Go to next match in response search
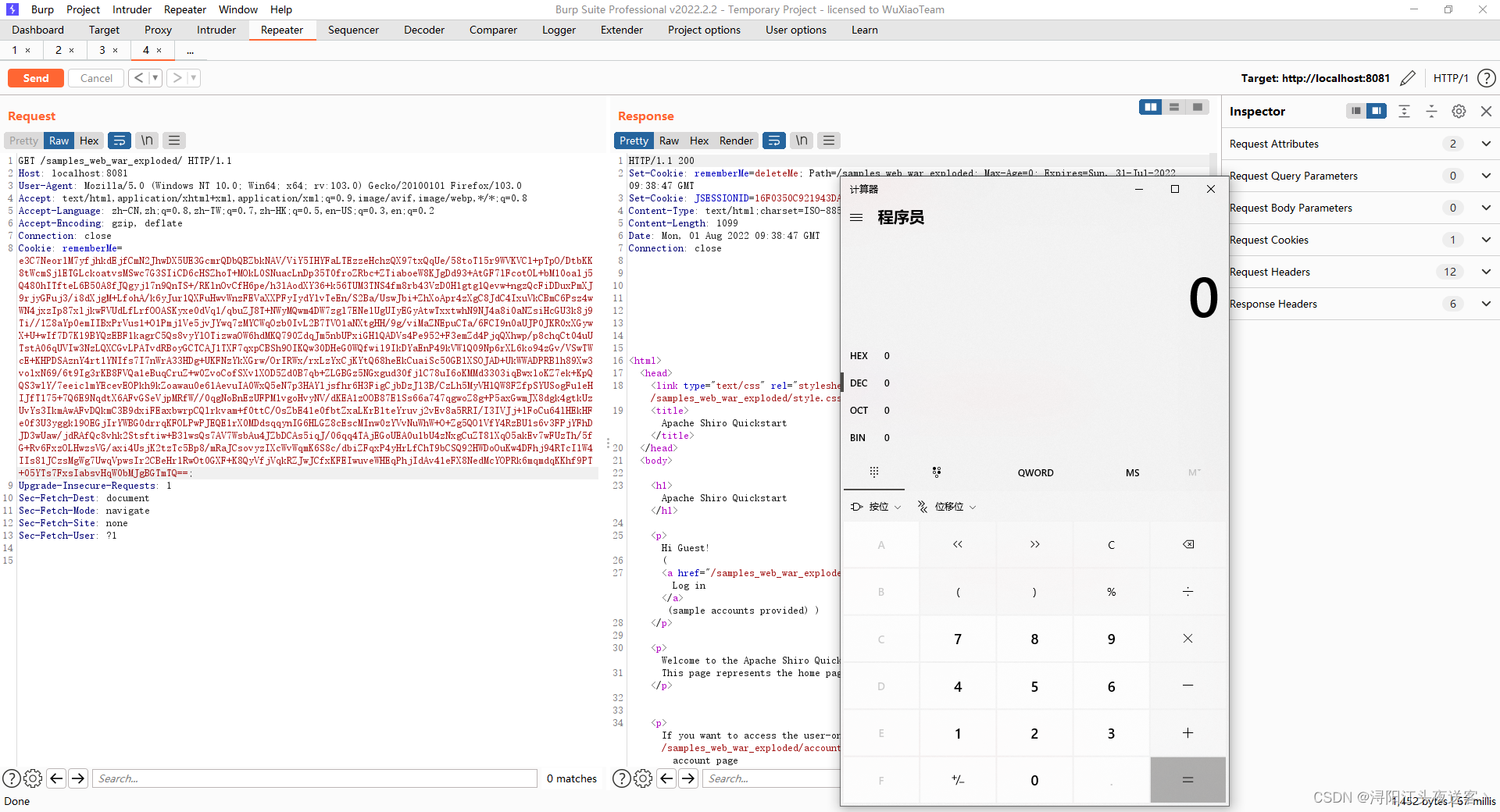This screenshot has width=1500, height=812. click(688, 778)
